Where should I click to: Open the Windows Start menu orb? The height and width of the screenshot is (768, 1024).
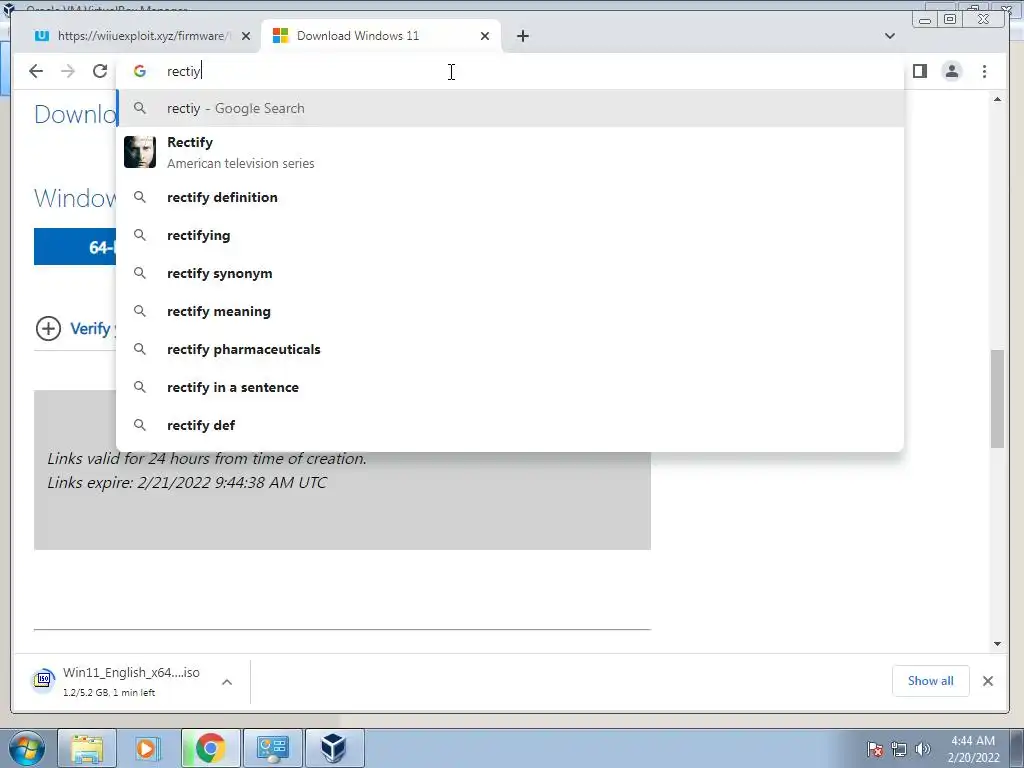pyautogui.click(x=27, y=748)
